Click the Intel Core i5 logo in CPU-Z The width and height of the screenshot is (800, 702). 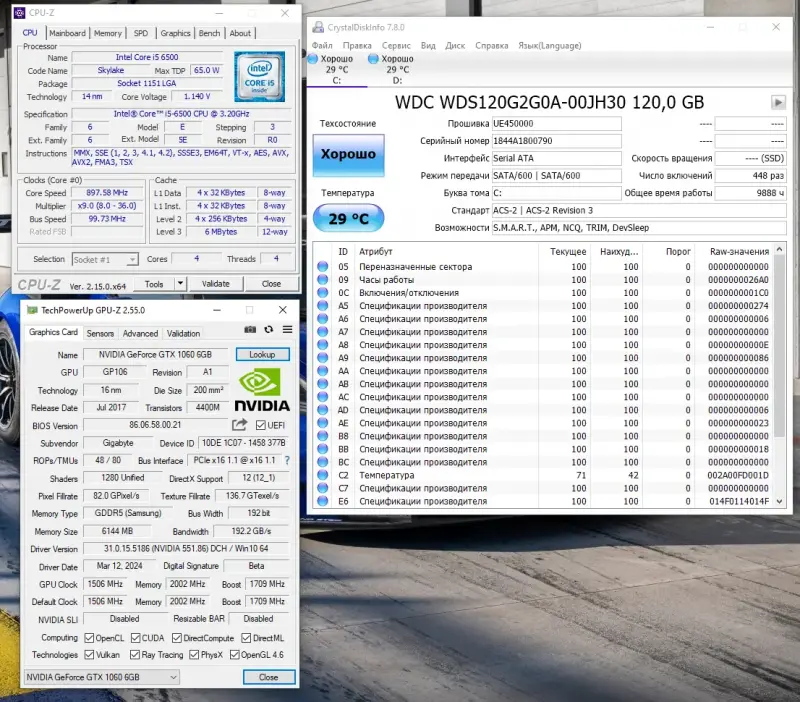coord(260,76)
